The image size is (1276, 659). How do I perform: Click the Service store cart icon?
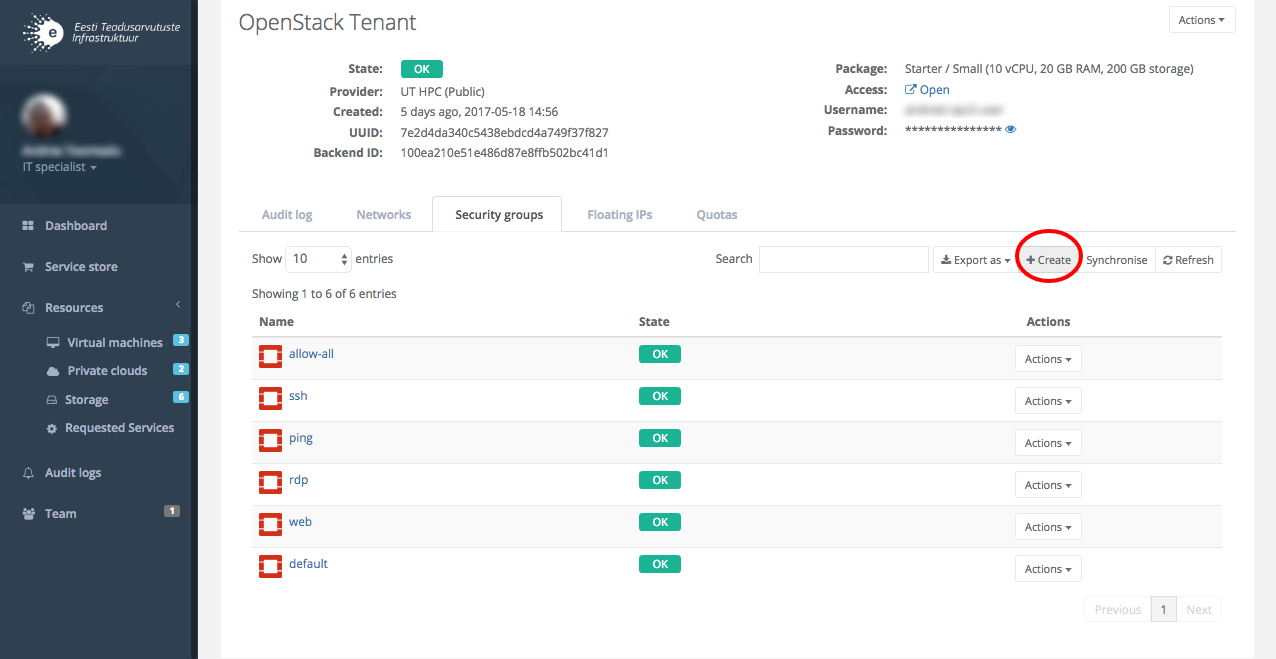[x=28, y=267]
